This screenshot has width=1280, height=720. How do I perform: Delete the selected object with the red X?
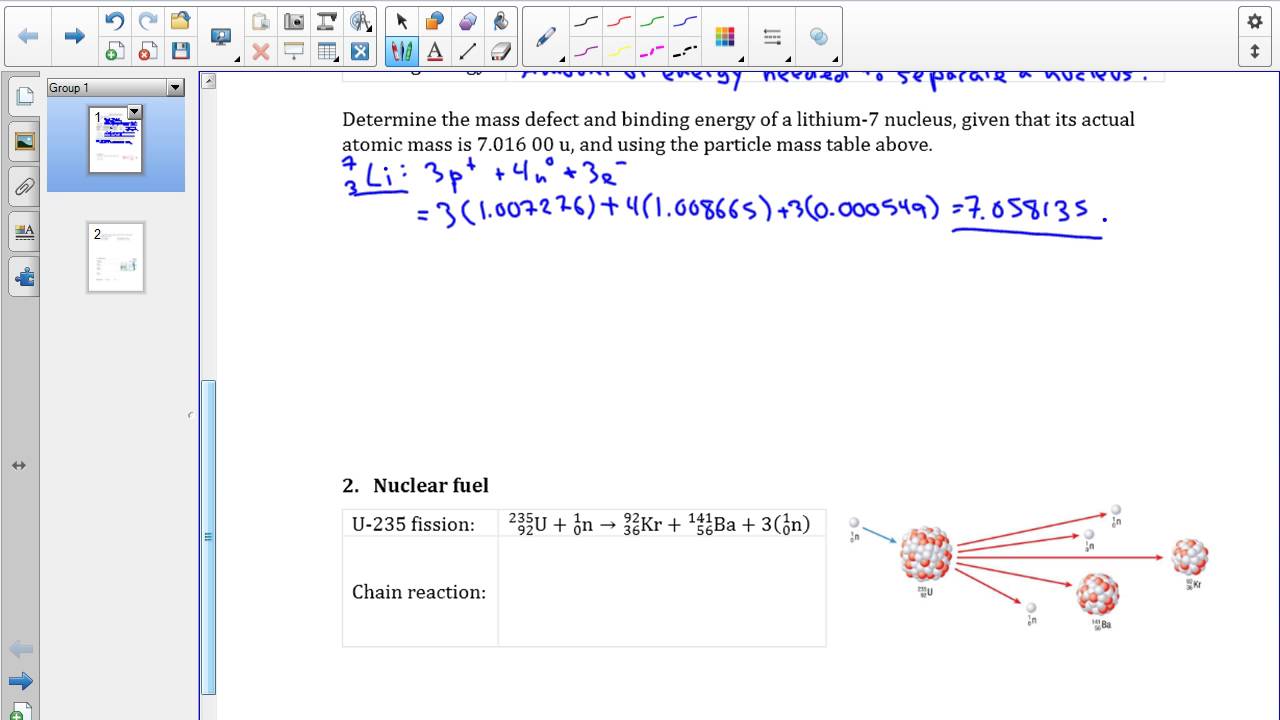click(x=260, y=51)
